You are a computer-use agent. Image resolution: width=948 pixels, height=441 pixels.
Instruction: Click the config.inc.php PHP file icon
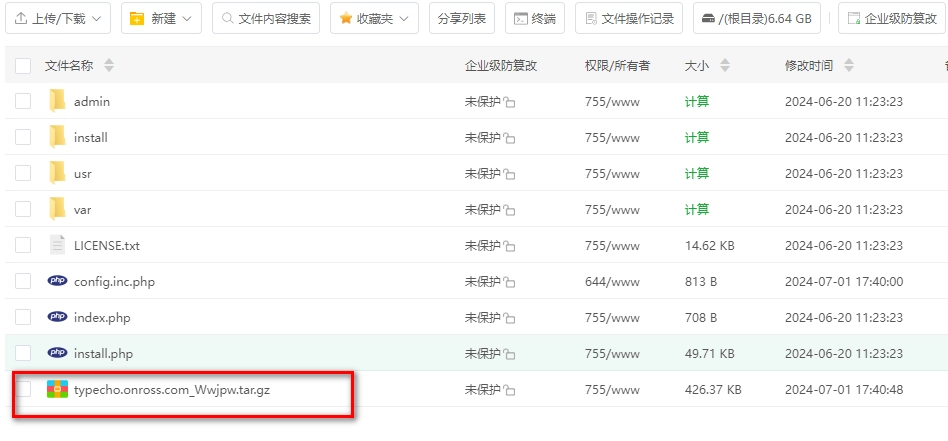pos(57,281)
